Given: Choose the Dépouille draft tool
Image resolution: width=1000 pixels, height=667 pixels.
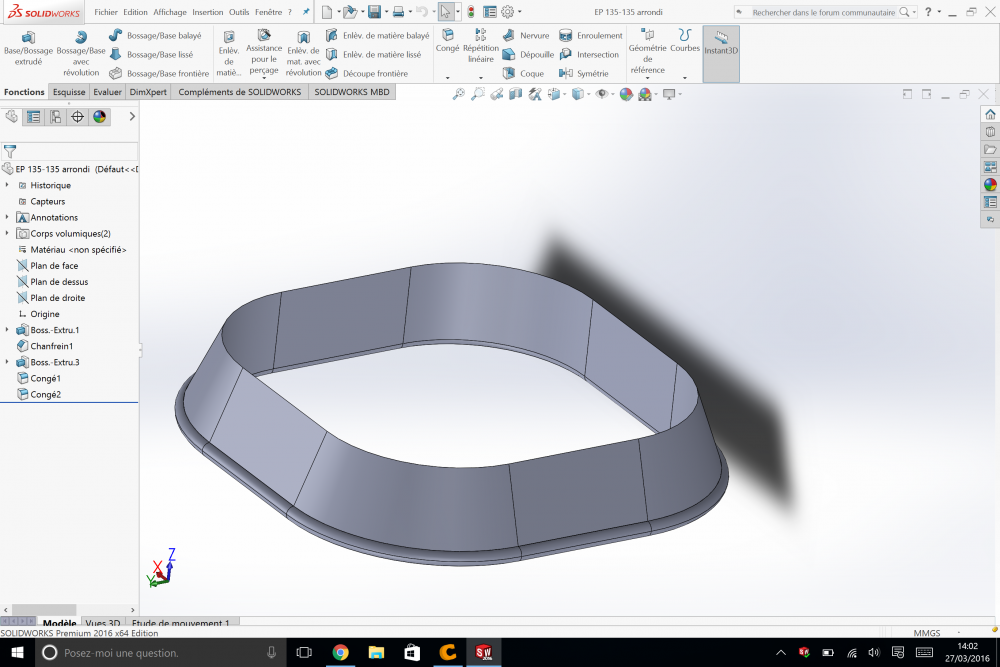Looking at the screenshot, I should [x=528, y=55].
